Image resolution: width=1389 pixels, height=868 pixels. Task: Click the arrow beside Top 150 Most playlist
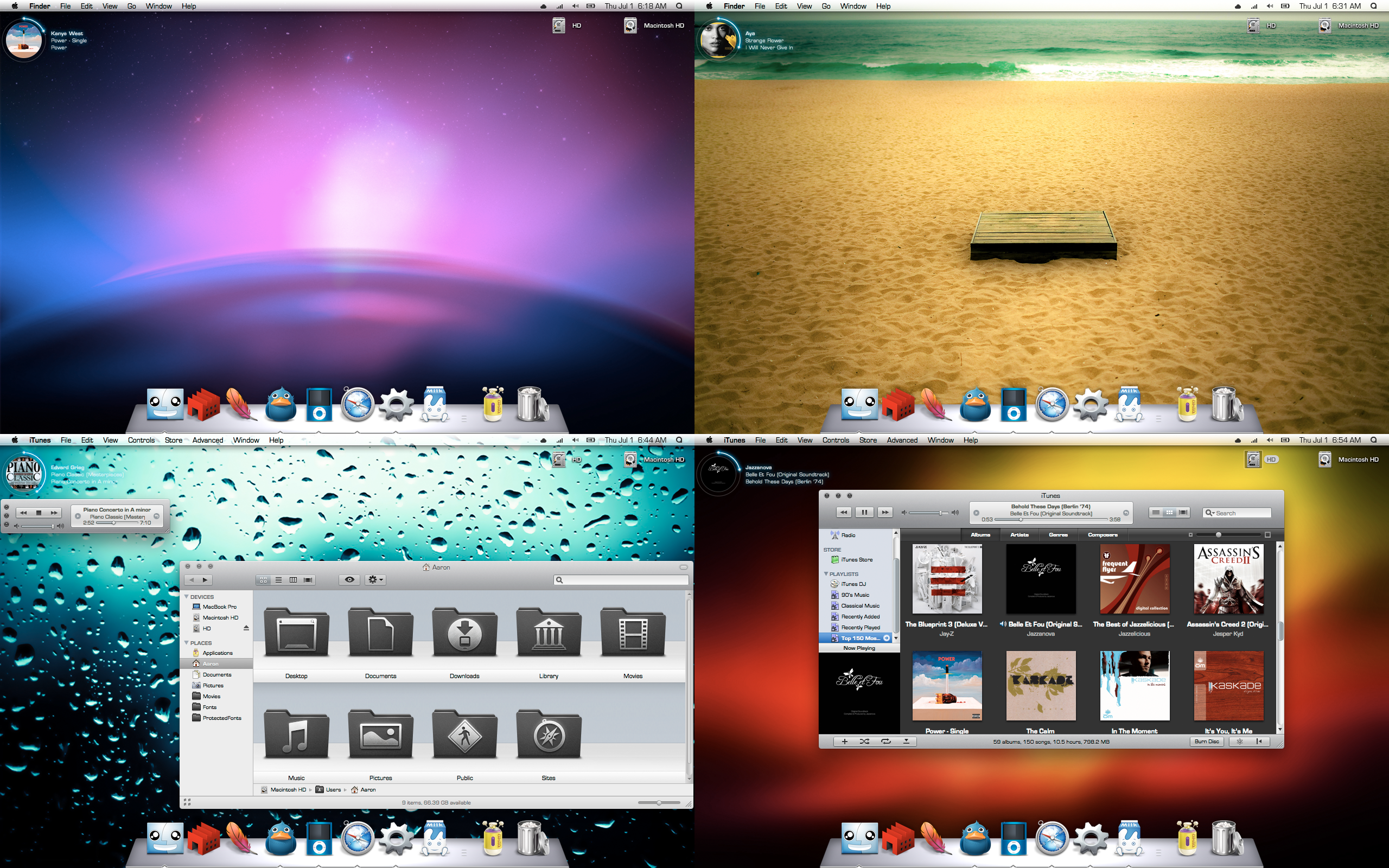coord(887,638)
